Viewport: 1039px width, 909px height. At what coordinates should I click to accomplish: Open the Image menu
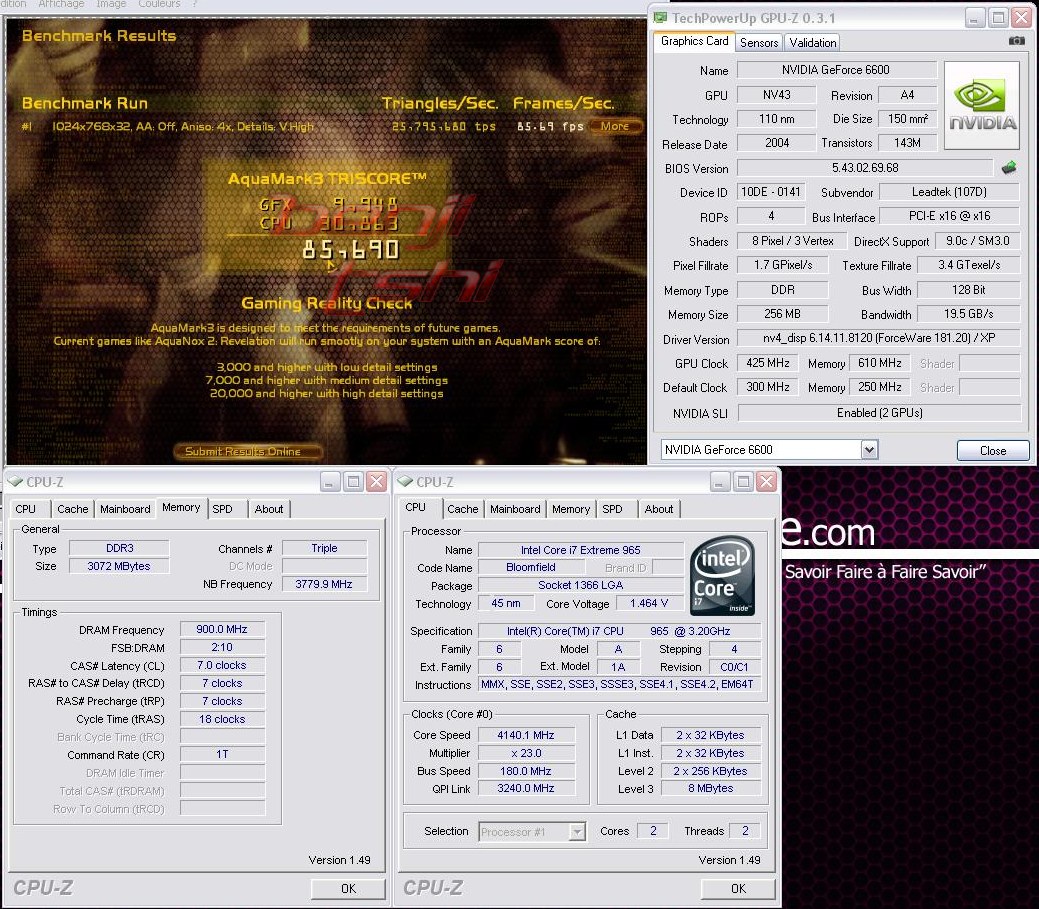pos(111,4)
